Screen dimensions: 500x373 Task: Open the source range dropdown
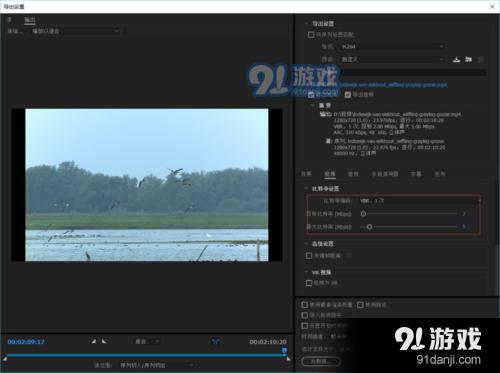pos(156,365)
